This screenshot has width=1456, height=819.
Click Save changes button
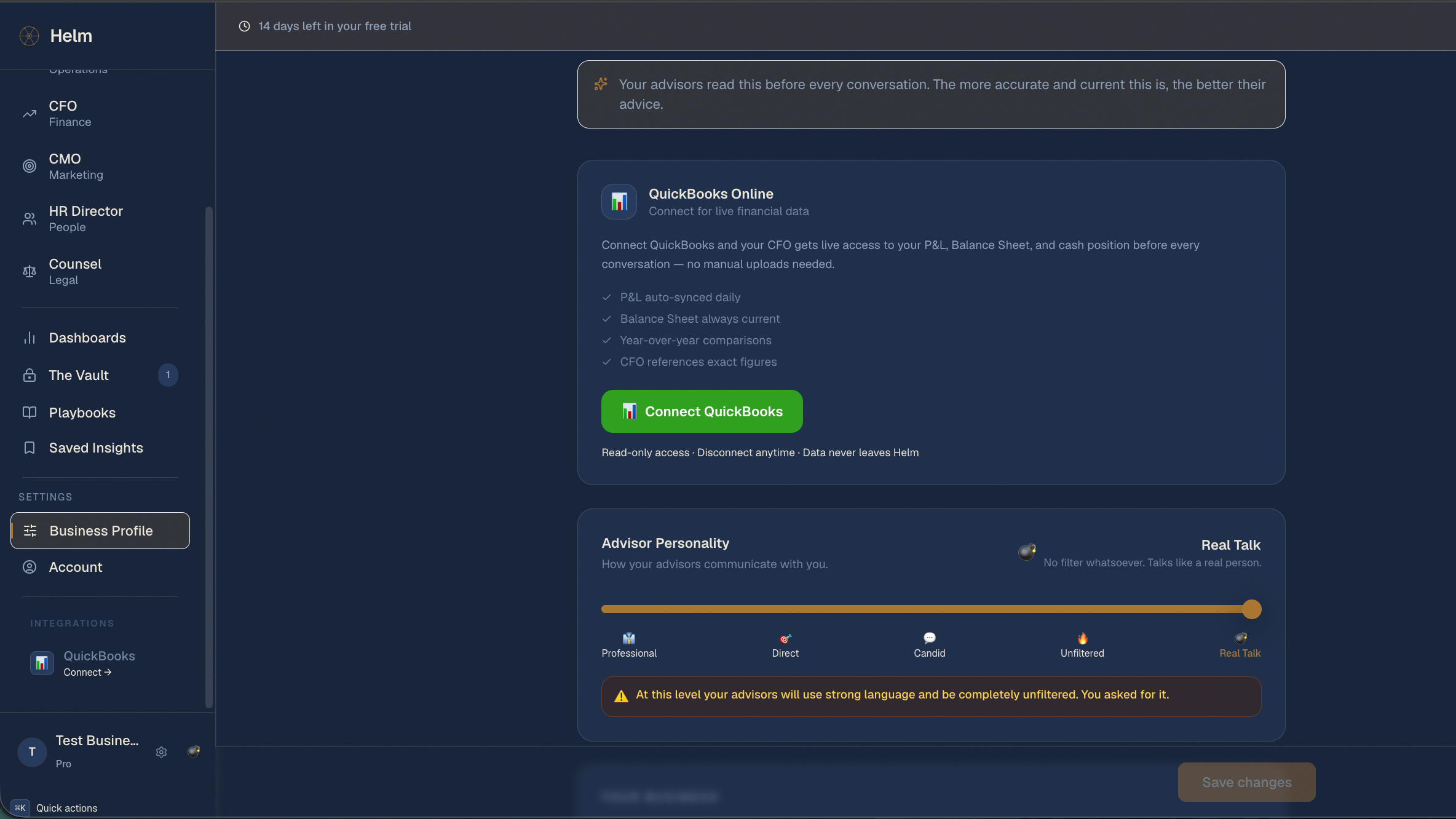(x=1246, y=782)
